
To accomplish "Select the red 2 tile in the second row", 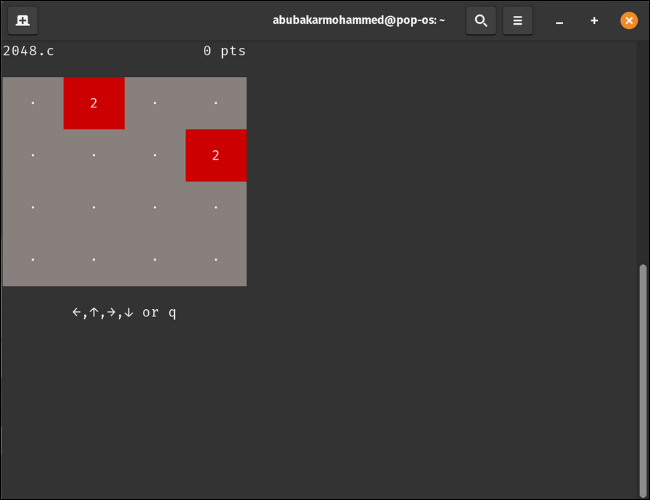I will [x=216, y=155].
